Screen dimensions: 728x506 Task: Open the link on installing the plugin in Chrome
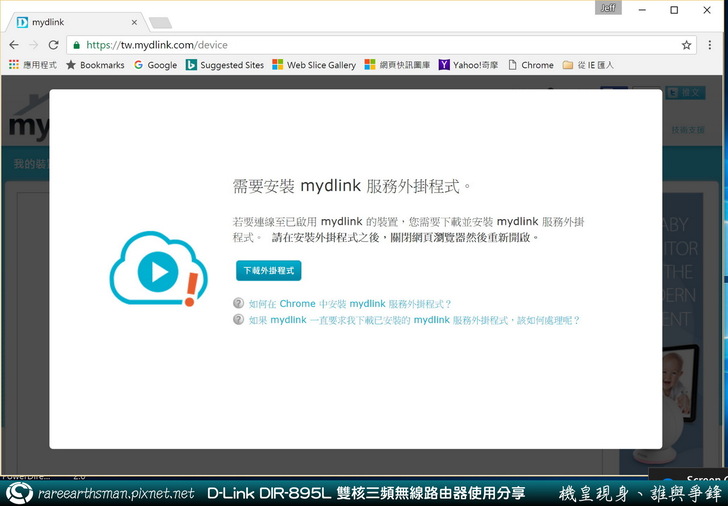[x=350, y=304]
